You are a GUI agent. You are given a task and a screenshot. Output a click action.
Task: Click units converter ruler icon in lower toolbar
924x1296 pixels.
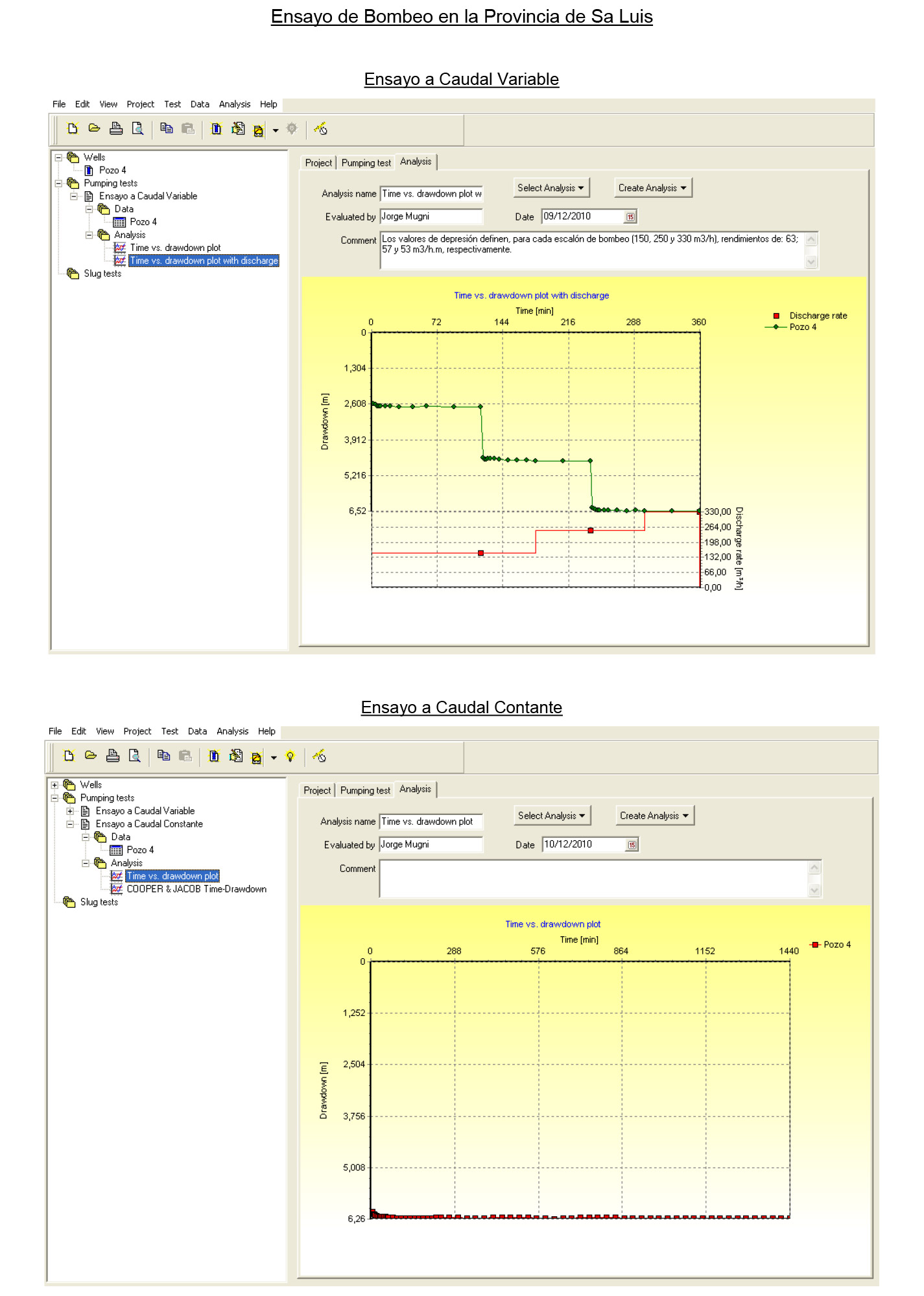click(x=319, y=756)
